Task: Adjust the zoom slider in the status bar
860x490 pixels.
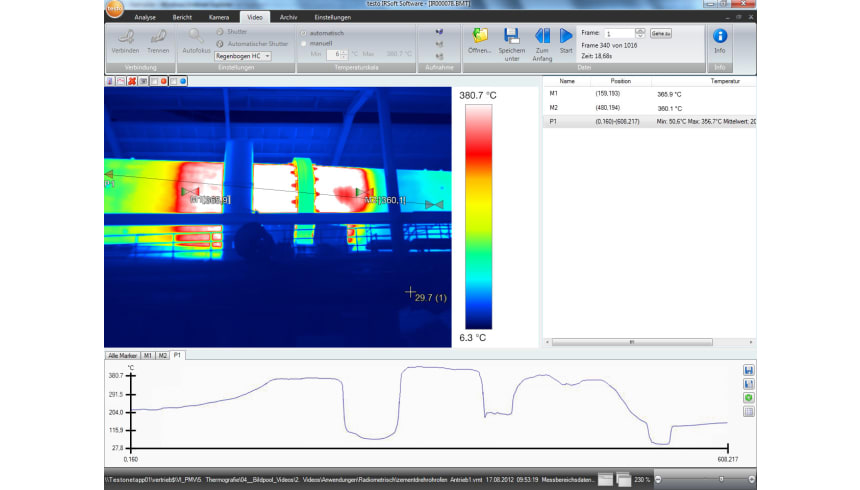Action: (x=720, y=480)
